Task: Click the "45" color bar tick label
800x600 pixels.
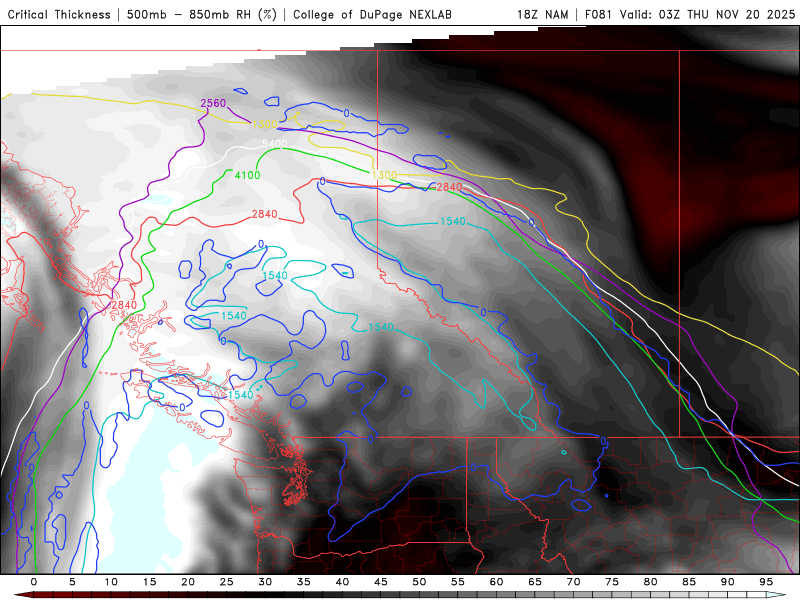Action: [381, 582]
